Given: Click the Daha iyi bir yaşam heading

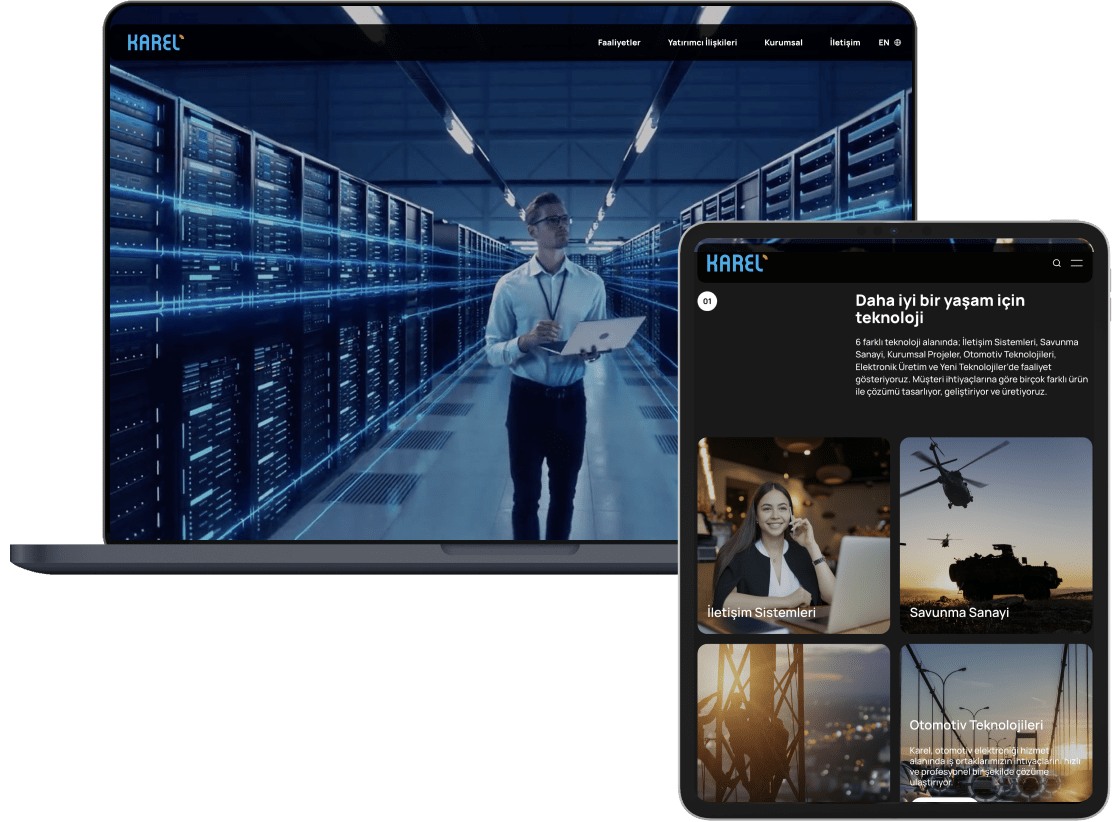Looking at the screenshot, I should point(939,309).
